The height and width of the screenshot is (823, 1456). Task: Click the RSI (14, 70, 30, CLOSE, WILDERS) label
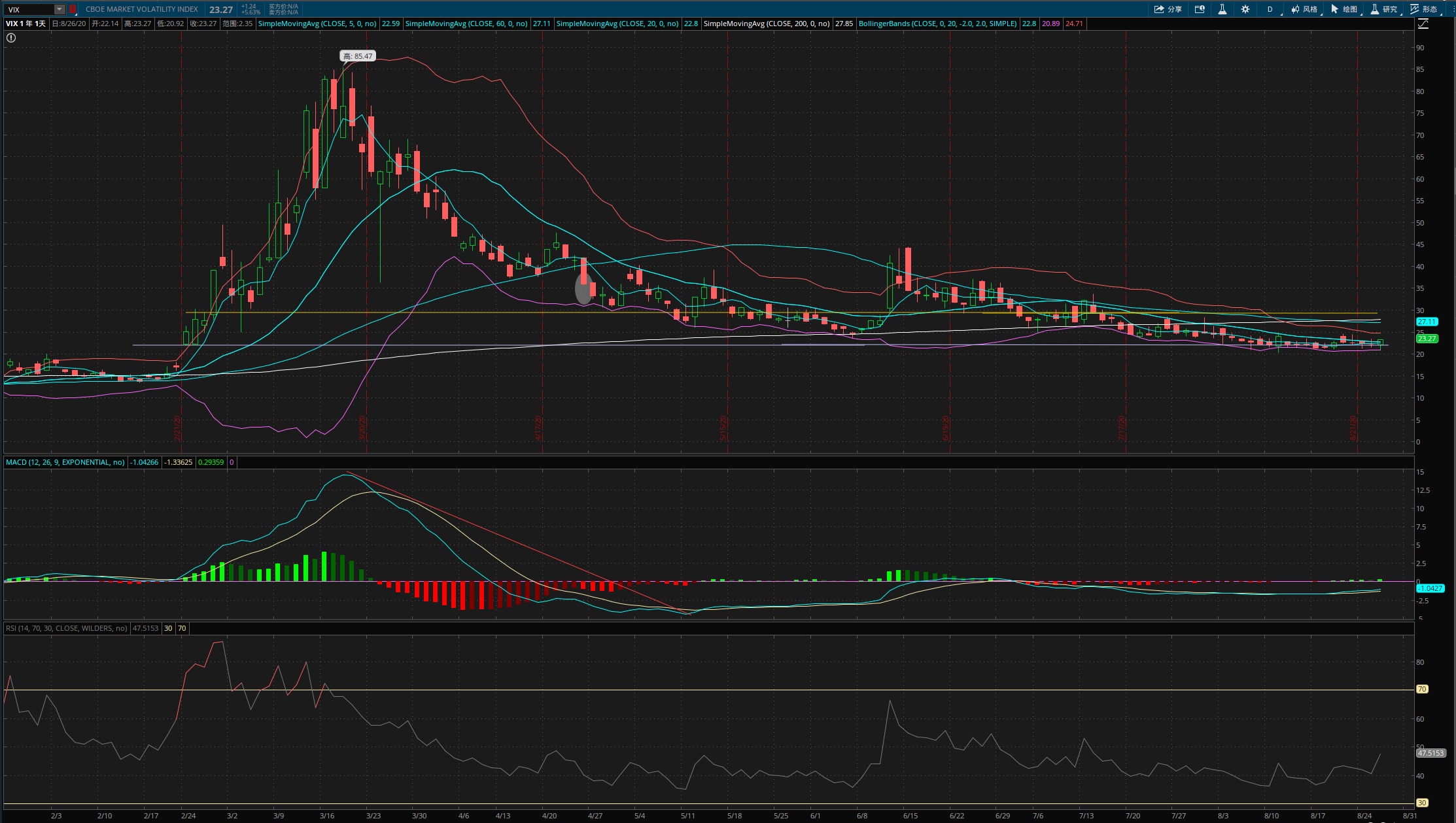pyautogui.click(x=66, y=628)
